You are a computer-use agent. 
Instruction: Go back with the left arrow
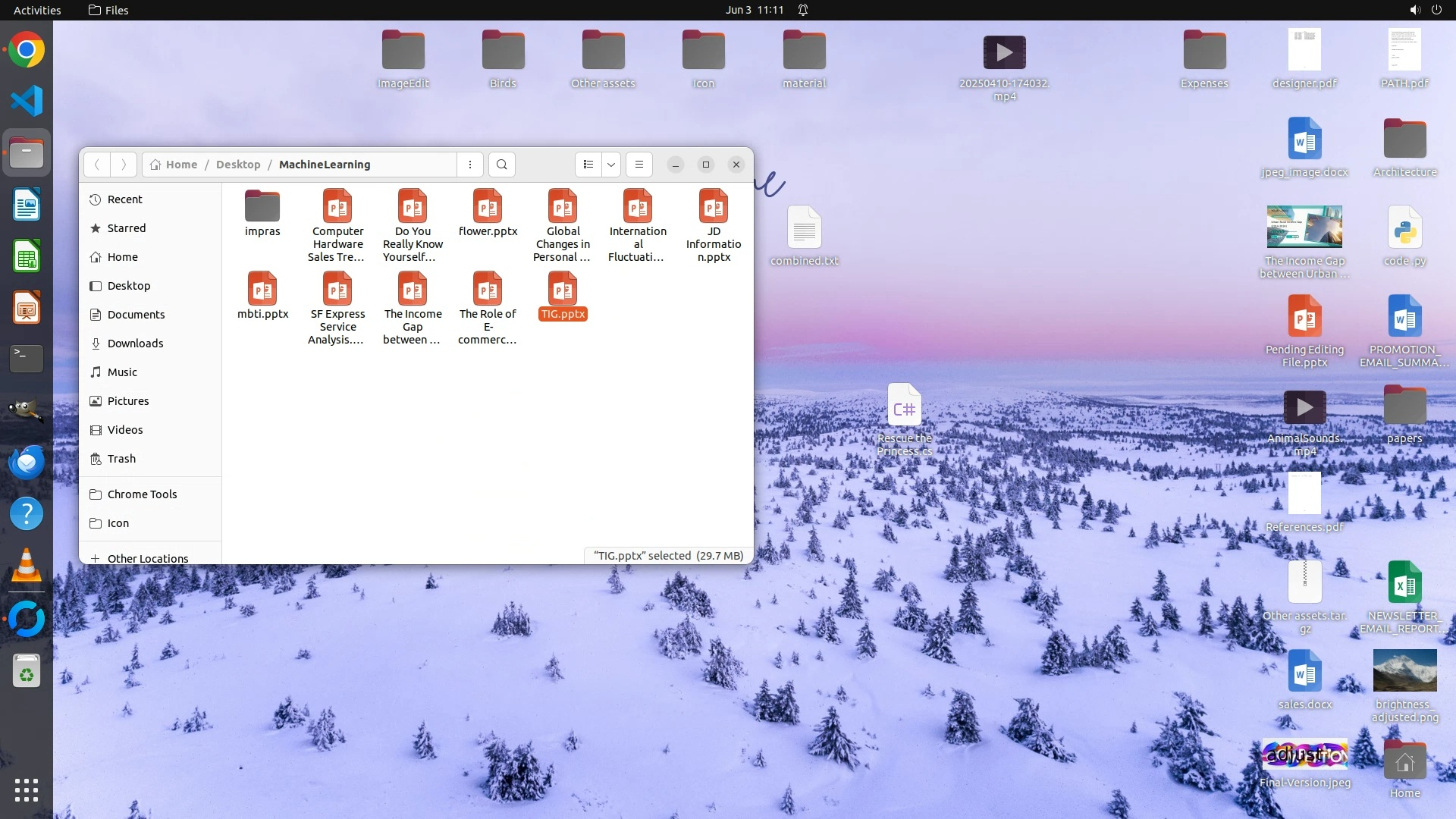(x=97, y=165)
